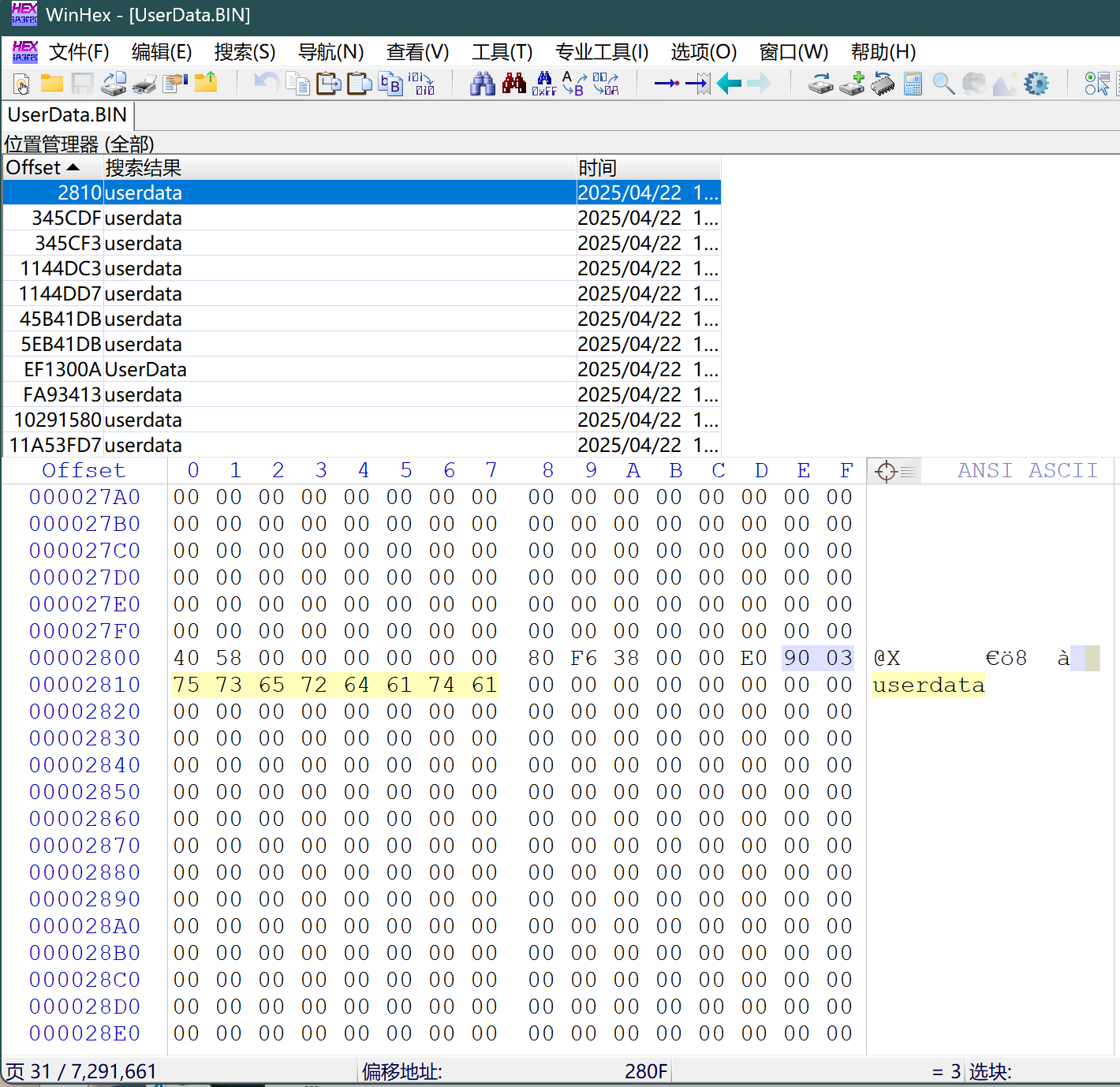Open the 查看(V) menu
This screenshot has height=1087, width=1120.
(x=417, y=52)
